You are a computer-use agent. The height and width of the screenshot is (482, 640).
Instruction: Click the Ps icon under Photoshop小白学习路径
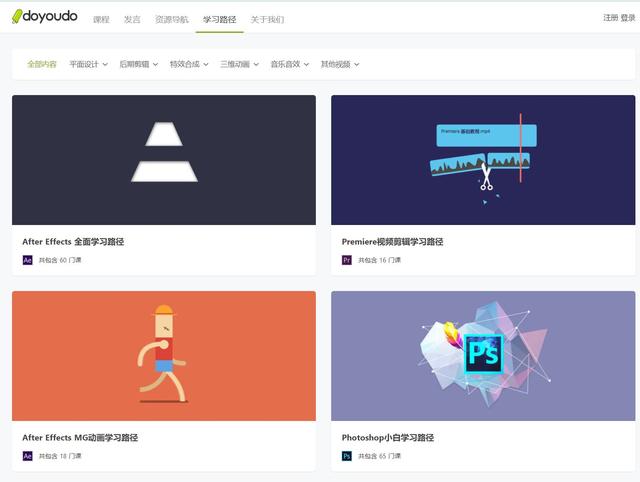click(x=347, y=456)
